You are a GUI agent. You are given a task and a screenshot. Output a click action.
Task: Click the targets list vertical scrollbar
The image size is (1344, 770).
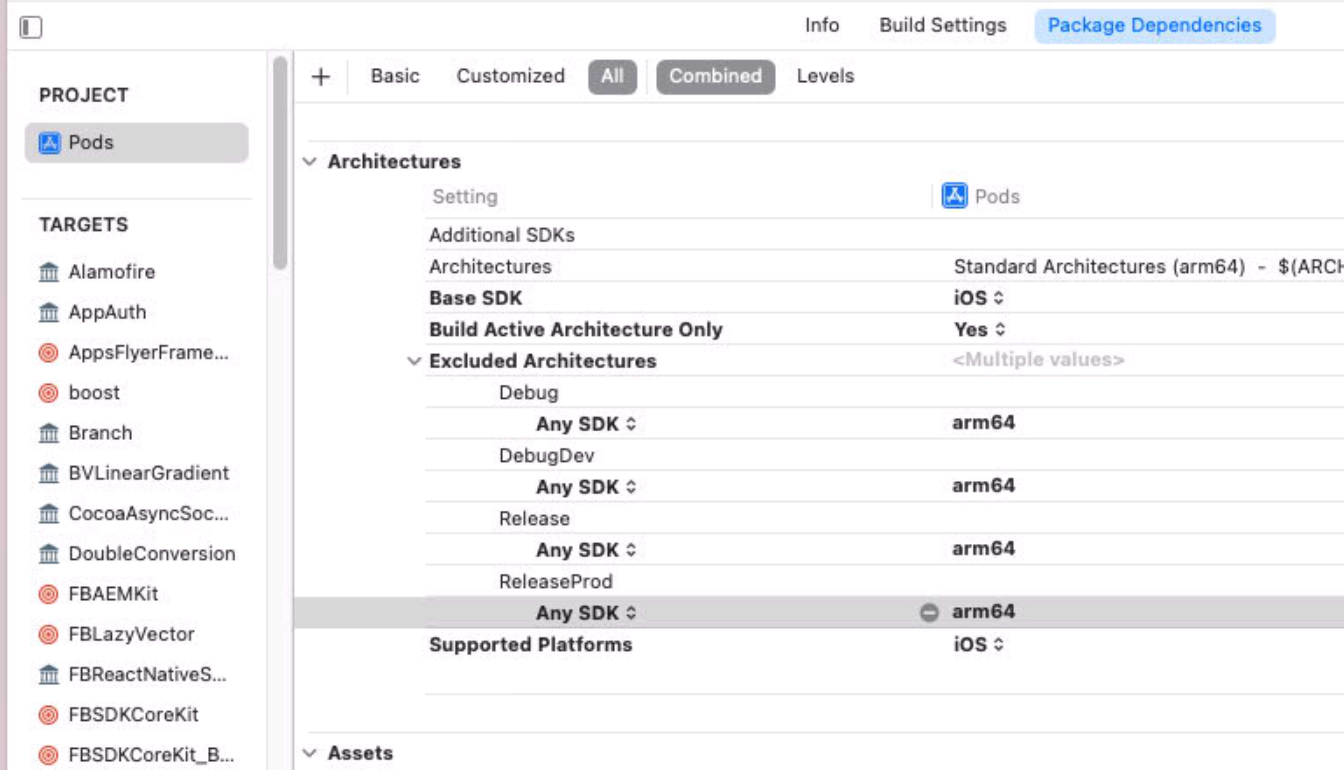point(280,163)
